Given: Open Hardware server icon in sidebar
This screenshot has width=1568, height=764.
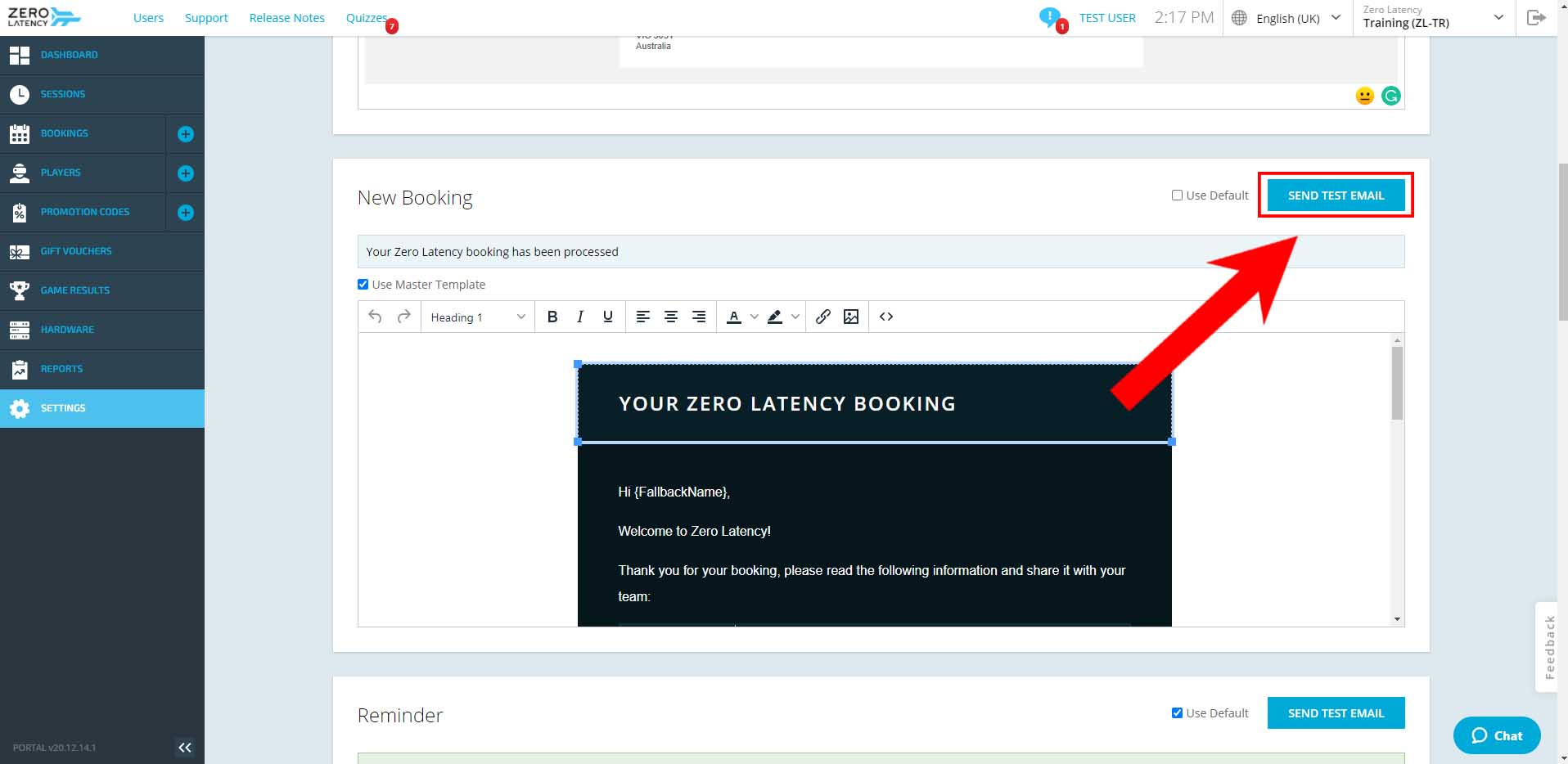Looking at the screenshot, I should pos(20,330).
